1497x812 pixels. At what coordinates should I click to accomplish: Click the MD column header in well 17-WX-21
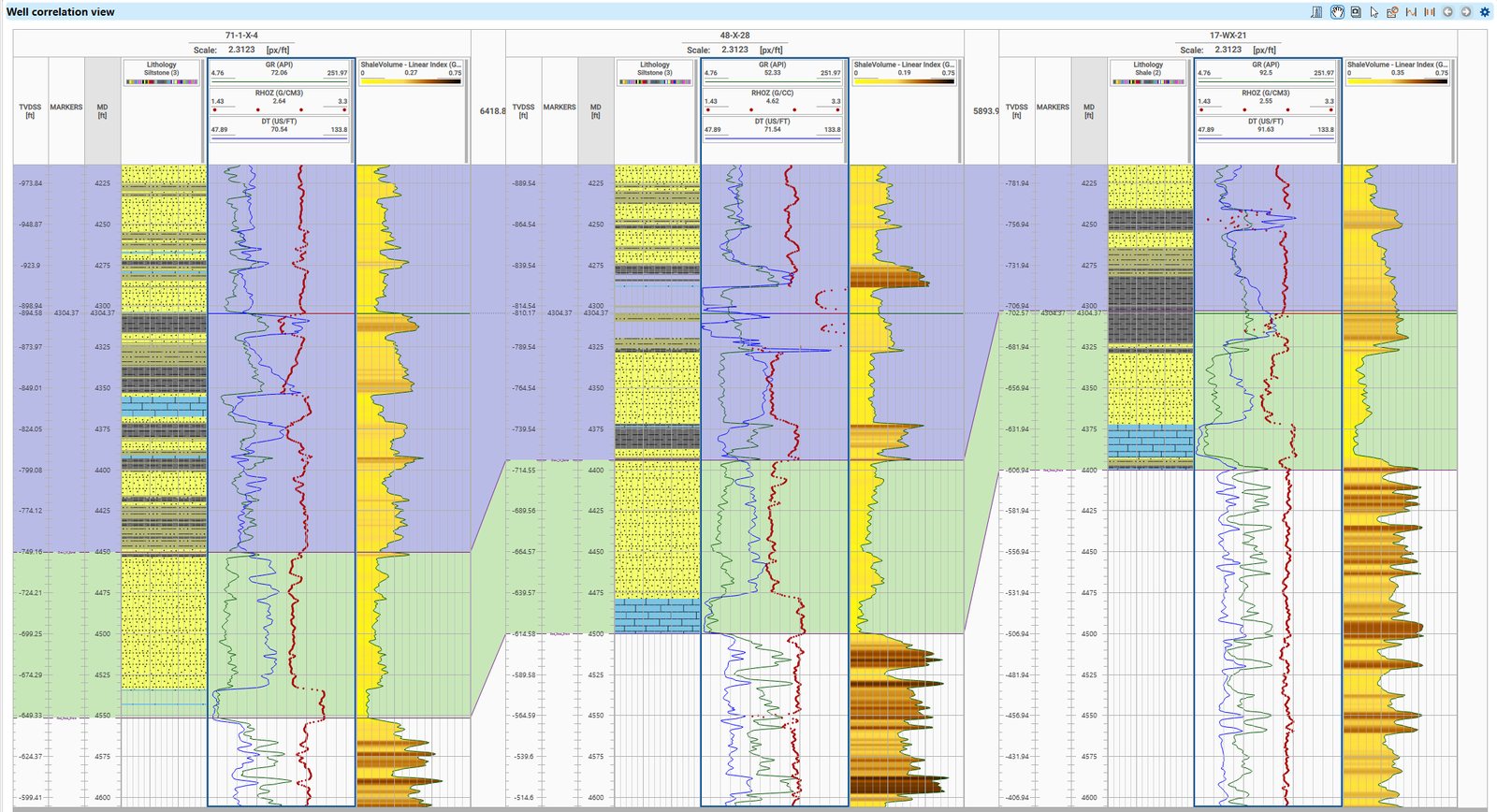1089,110
